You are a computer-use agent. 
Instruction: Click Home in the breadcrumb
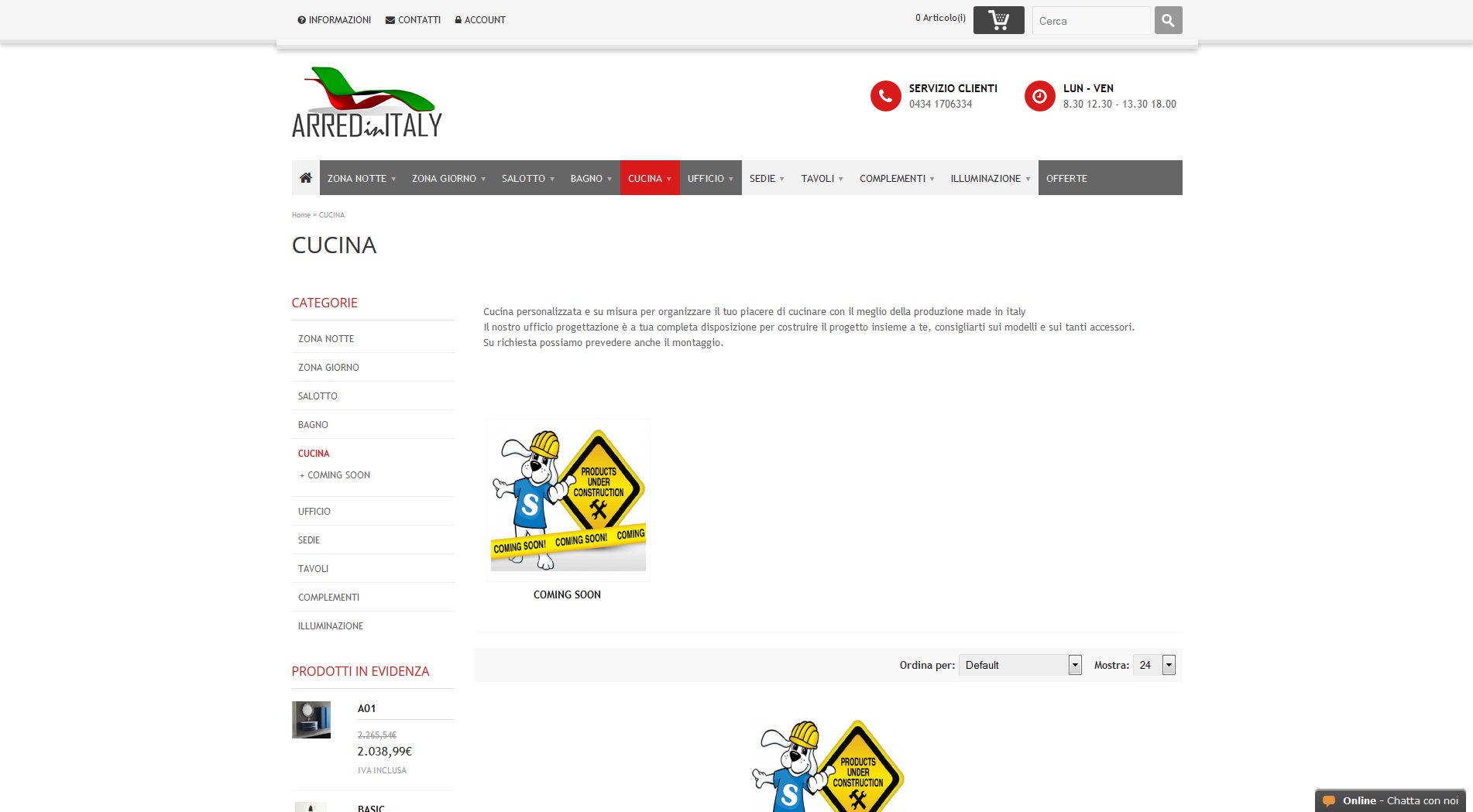point(301,215)
